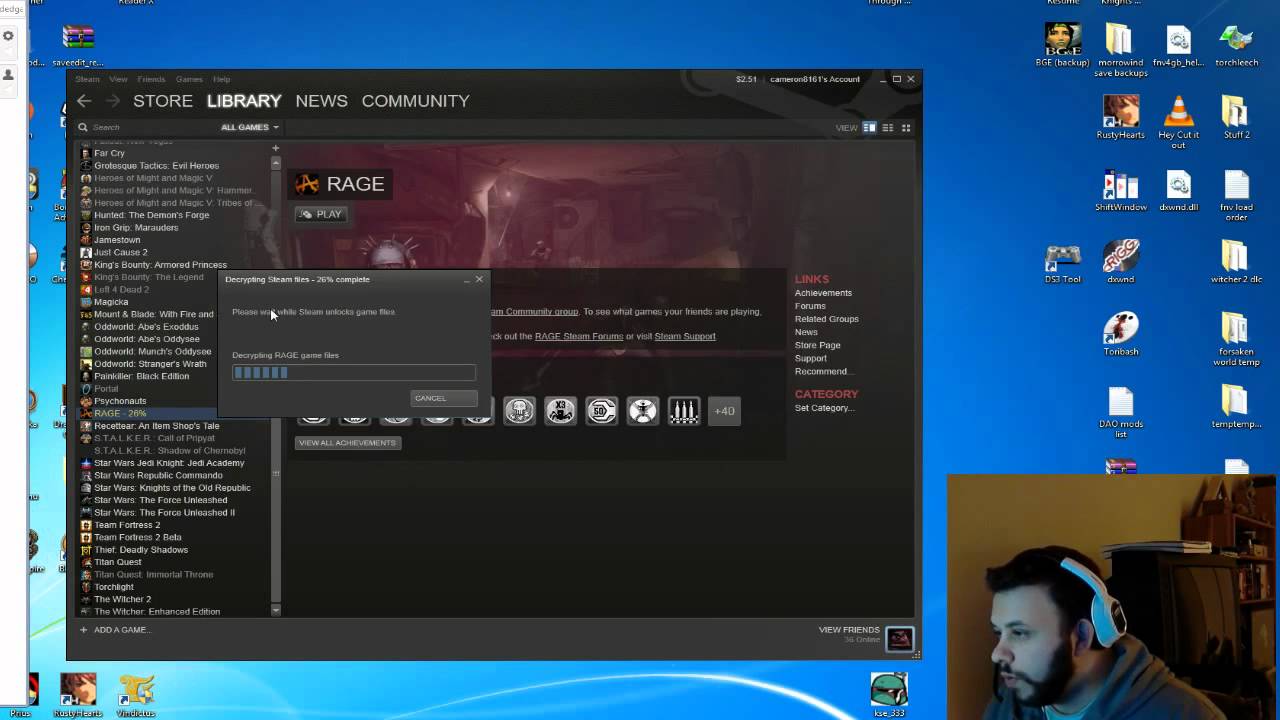
Task: Switch to detail view icon next to VIEW
Action: 869,127
